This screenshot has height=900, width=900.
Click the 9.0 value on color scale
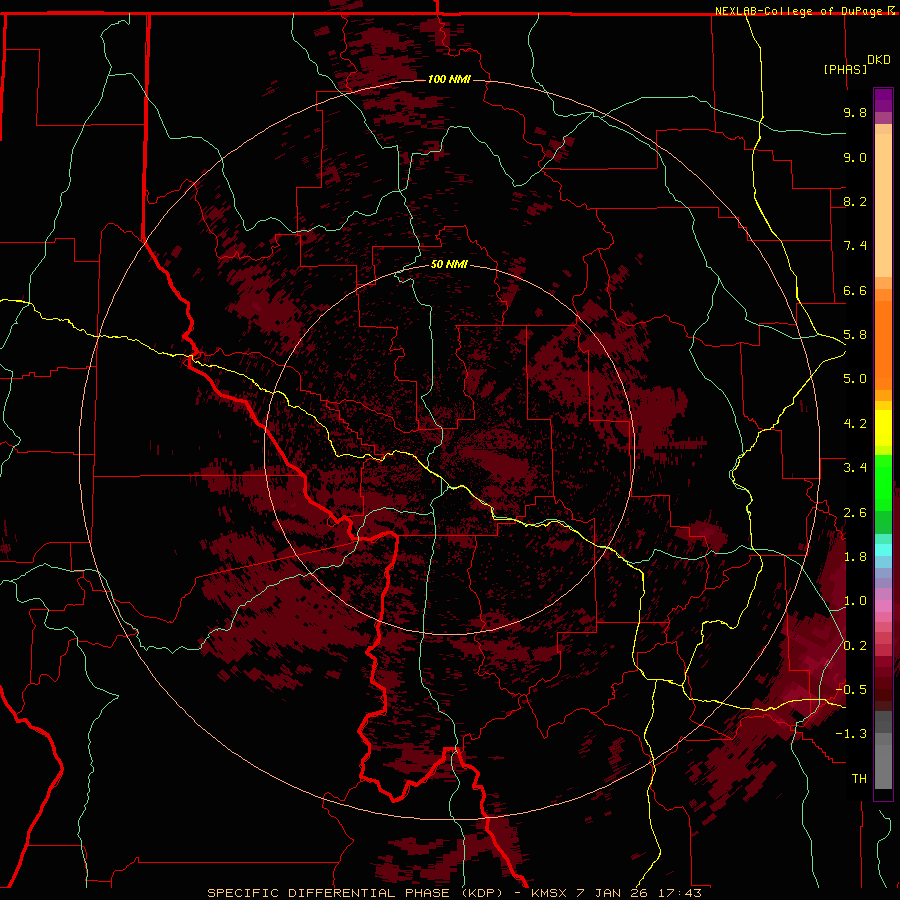pos(855,157)
